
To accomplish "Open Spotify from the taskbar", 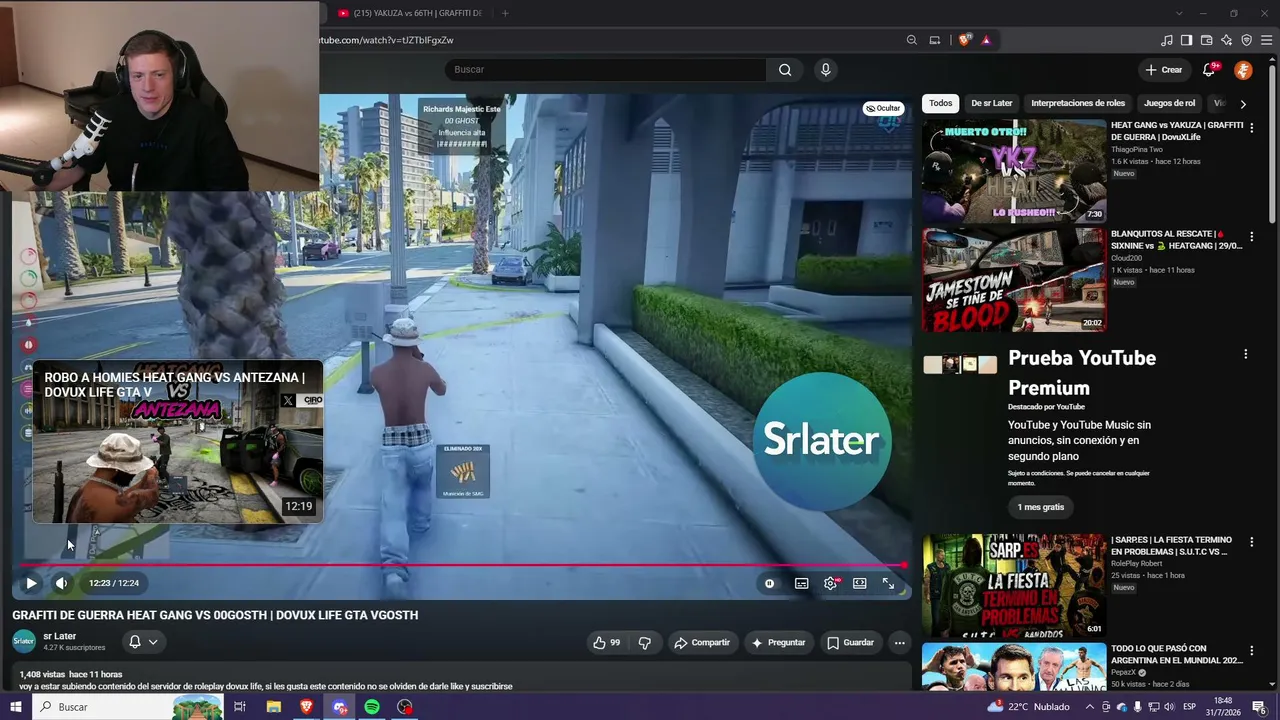I will 372,707.
